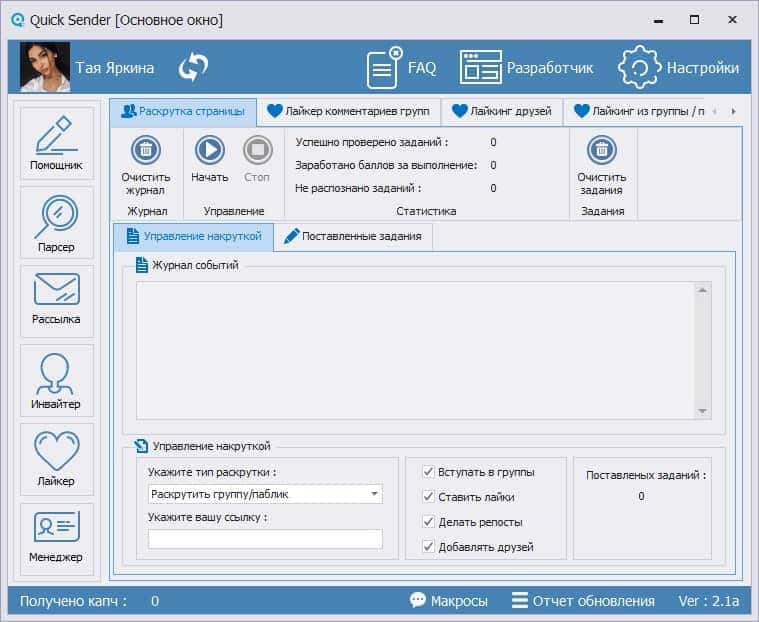
Task: Click log scrollbar down arrow
Action: (x=702, y=411)
